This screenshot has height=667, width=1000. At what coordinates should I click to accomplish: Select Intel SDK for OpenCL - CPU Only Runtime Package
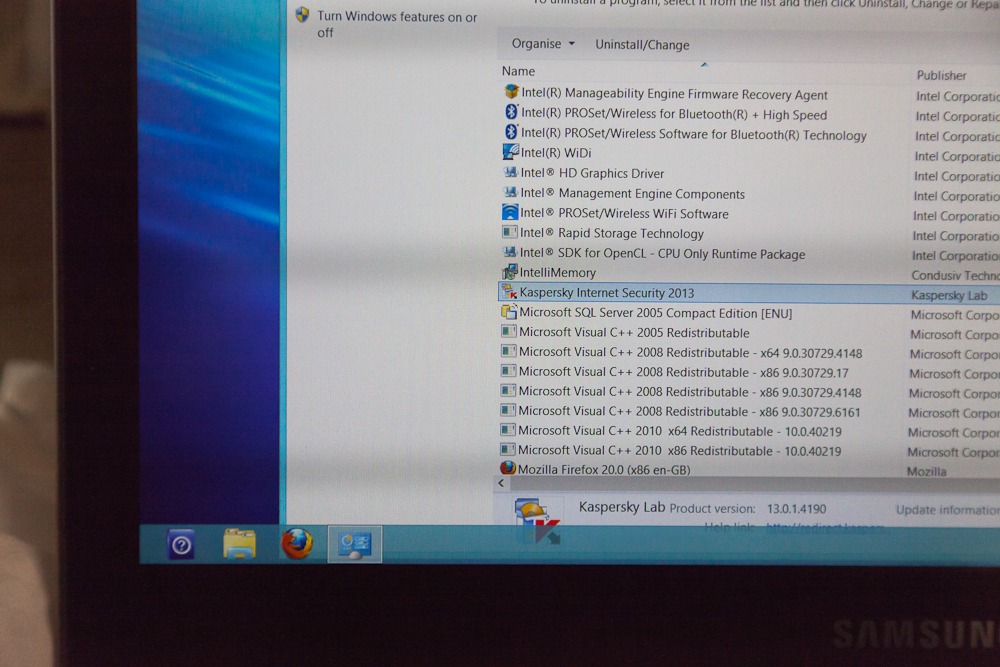click(662, 253)
